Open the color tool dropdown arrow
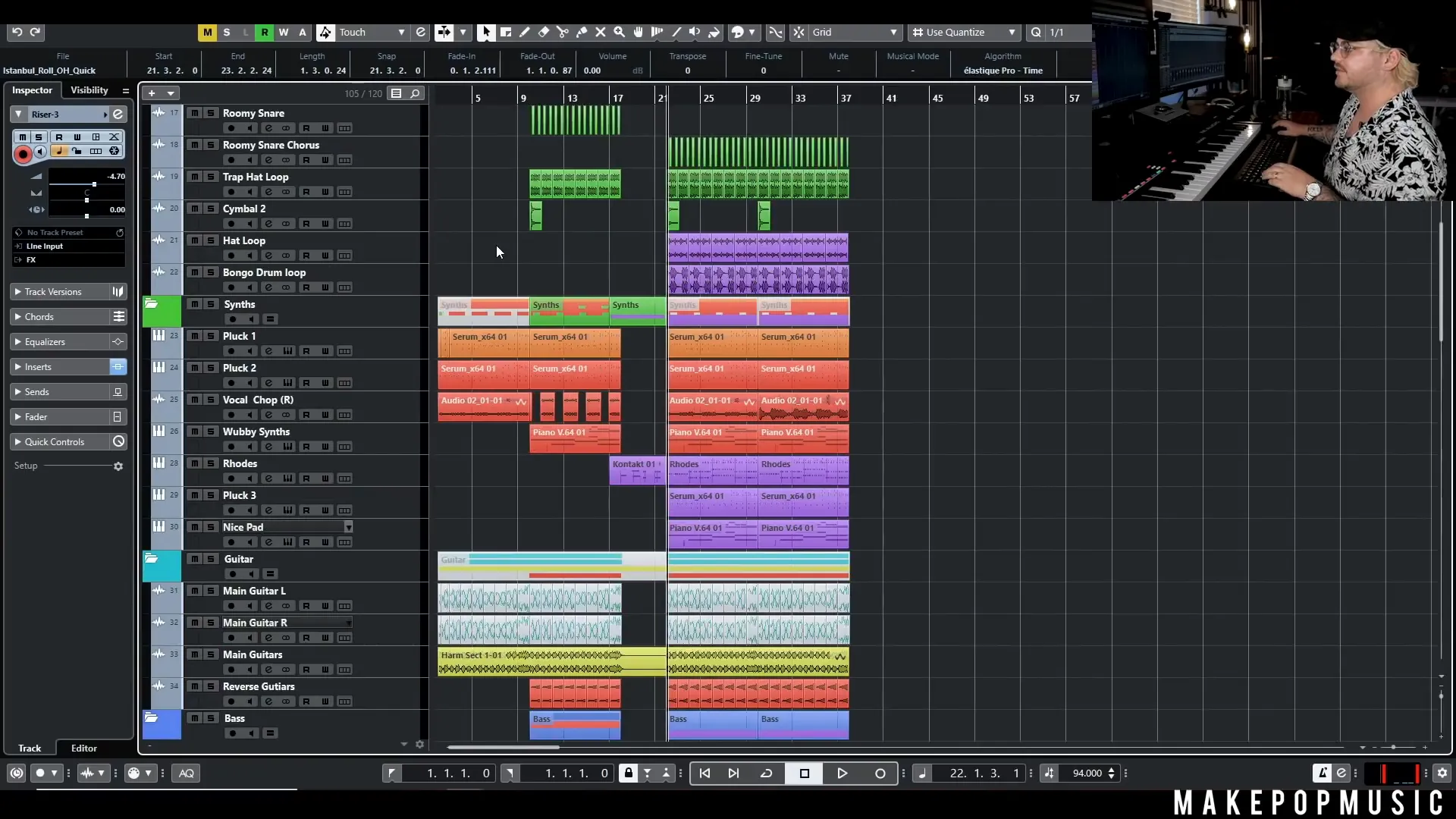 pyautogui.click(x=752, y=32)
